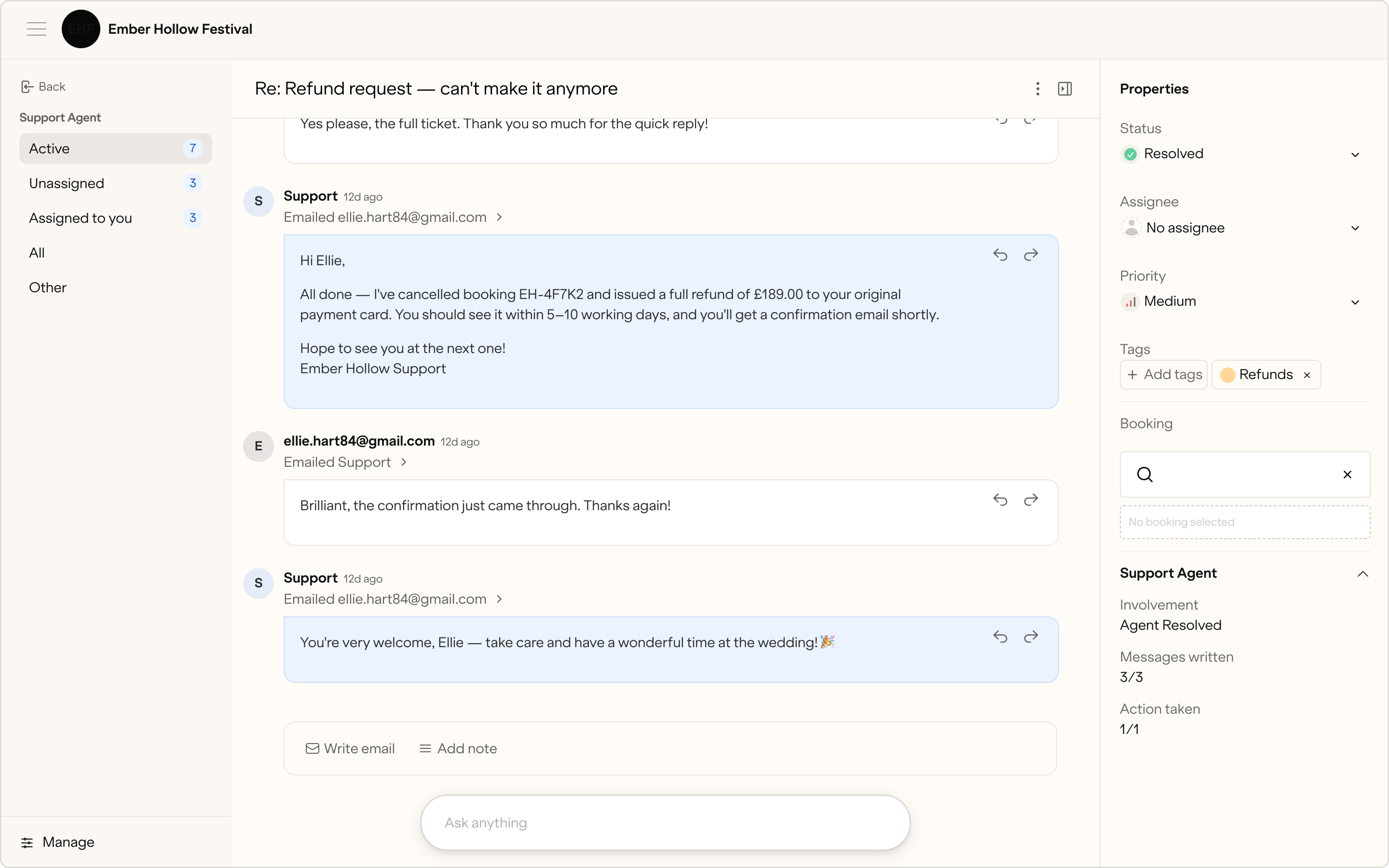Go Back from the Support Agent inbox

click(x=43, y=87)
